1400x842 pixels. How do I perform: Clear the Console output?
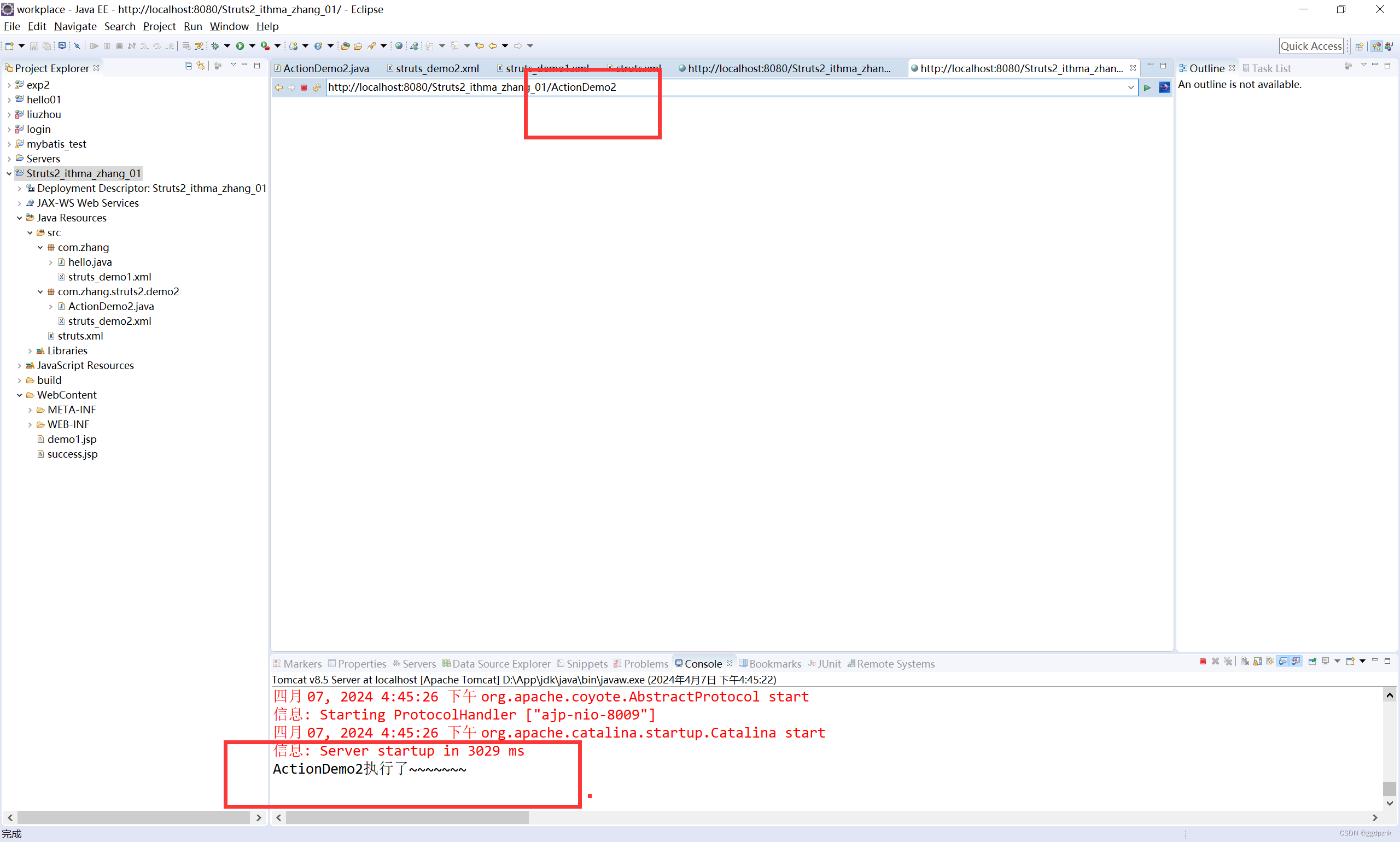tap(1245, 662)
